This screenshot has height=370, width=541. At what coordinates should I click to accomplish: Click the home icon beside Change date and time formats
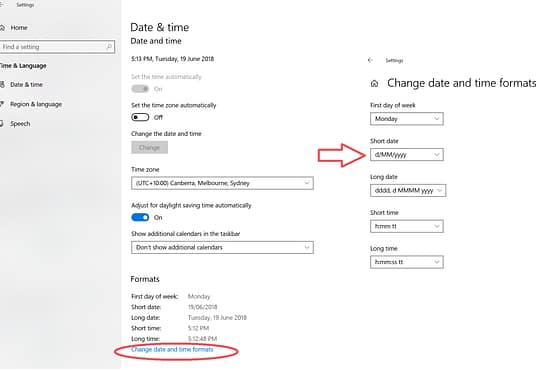[x=374, y=84]
